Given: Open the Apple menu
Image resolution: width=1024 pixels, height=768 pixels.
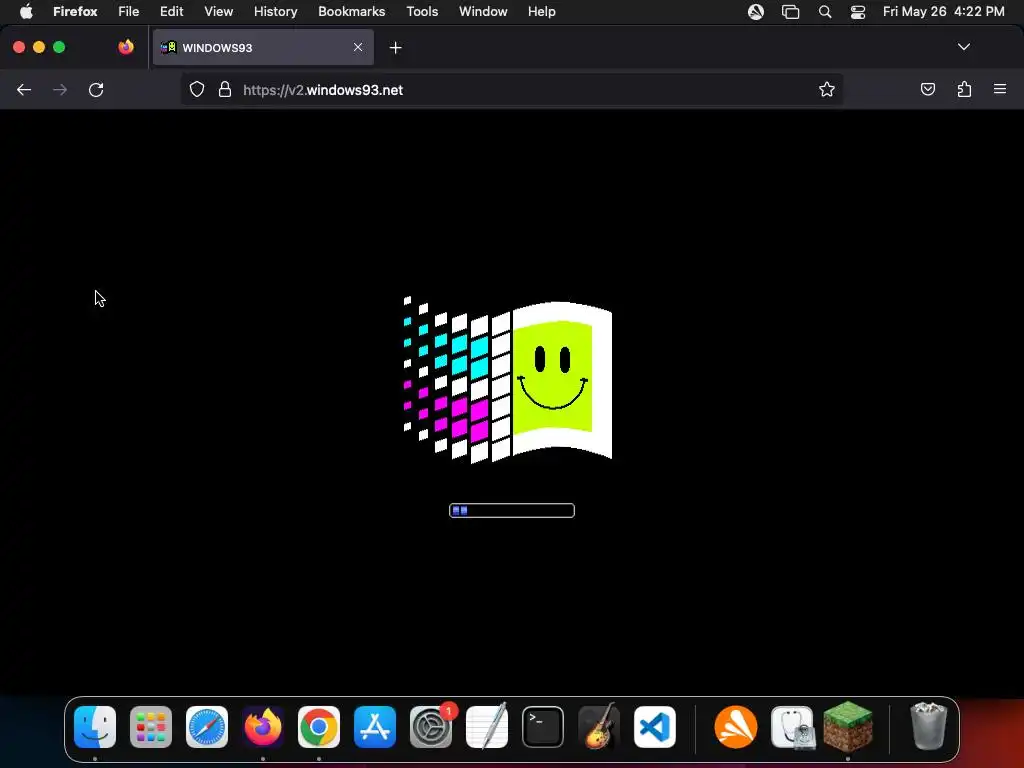Looking at the screenshot, I should tap(26, 11).
